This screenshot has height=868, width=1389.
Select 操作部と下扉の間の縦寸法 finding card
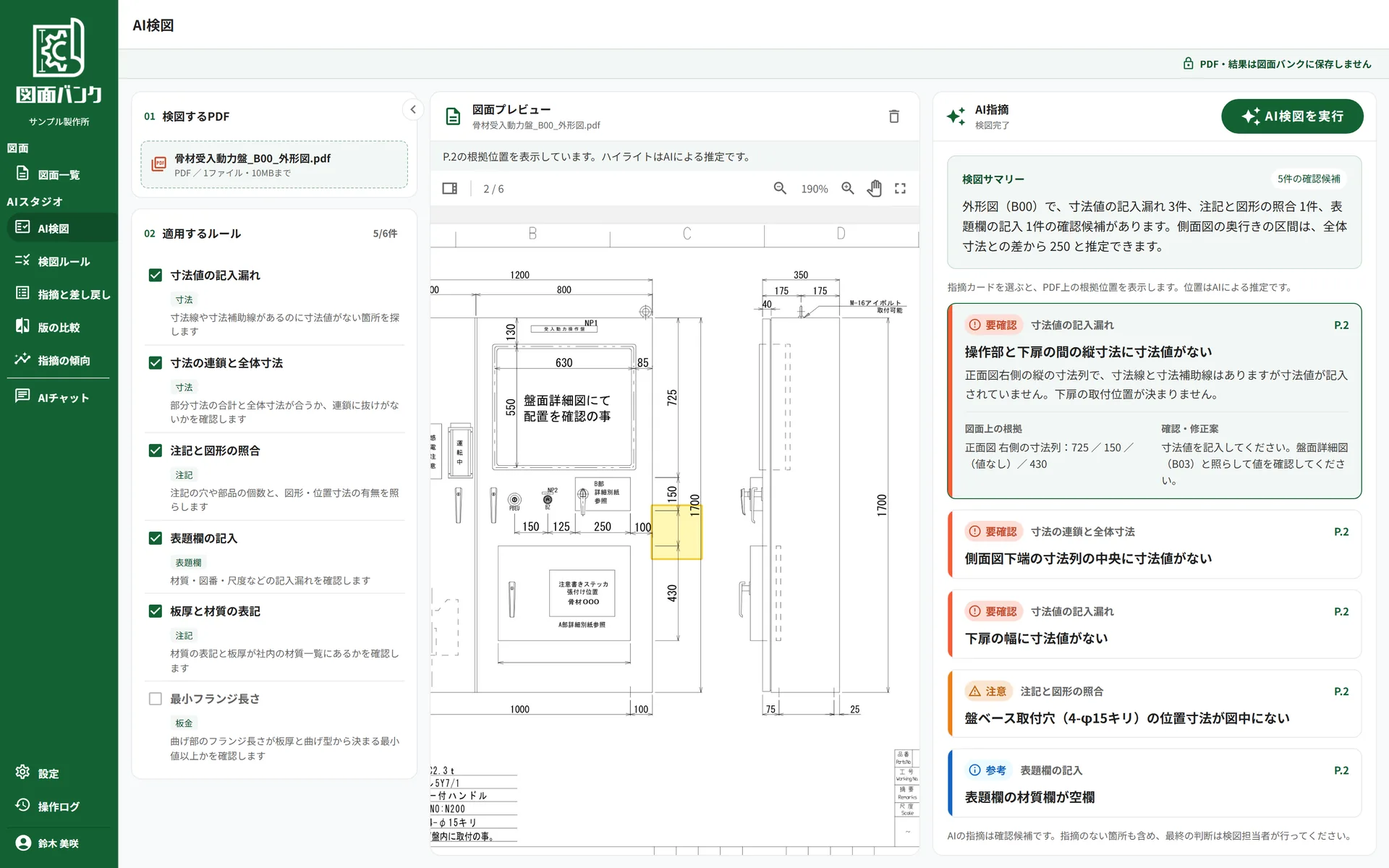tap(1154, 401)
